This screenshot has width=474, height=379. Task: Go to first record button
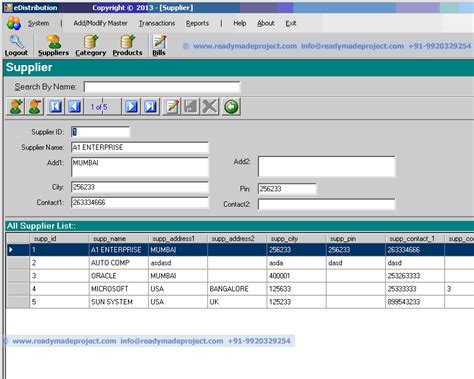click(56, 107)
